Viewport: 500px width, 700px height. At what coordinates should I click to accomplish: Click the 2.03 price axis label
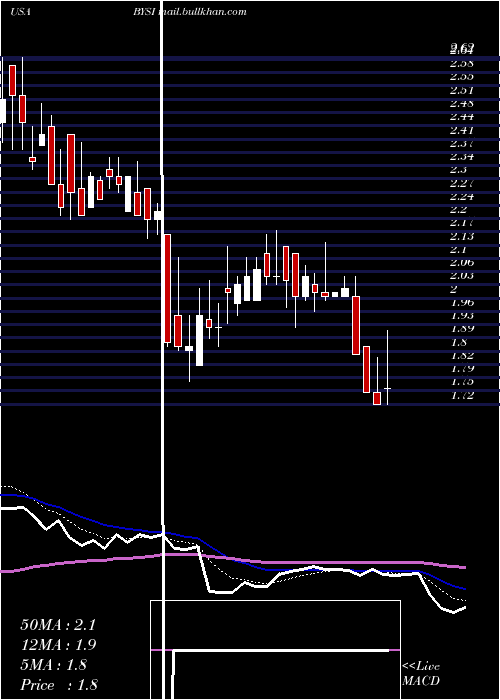[x=462, y=276]
